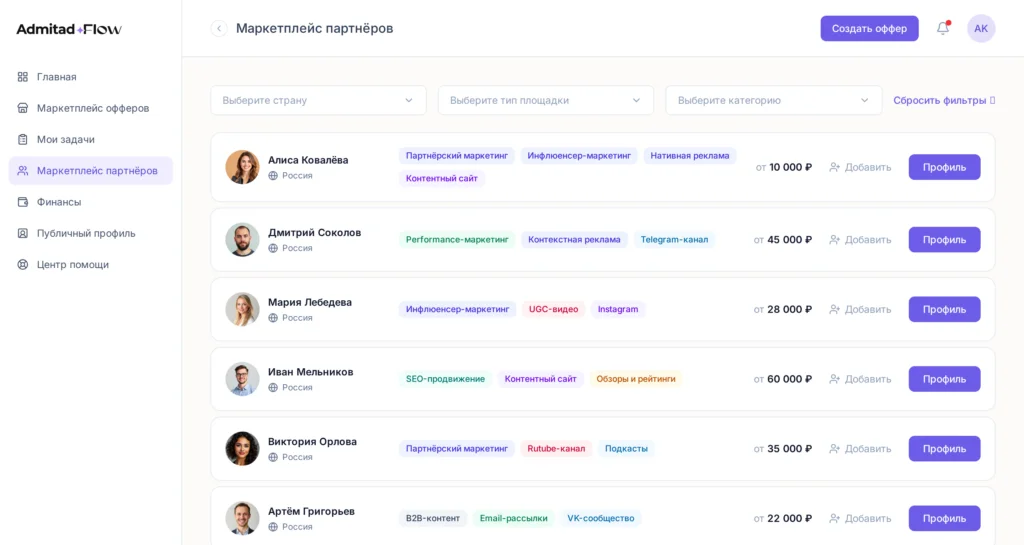Click the notification bell icon
The height and width of the screenshot is (545, 1024).
tap(942, 28)
